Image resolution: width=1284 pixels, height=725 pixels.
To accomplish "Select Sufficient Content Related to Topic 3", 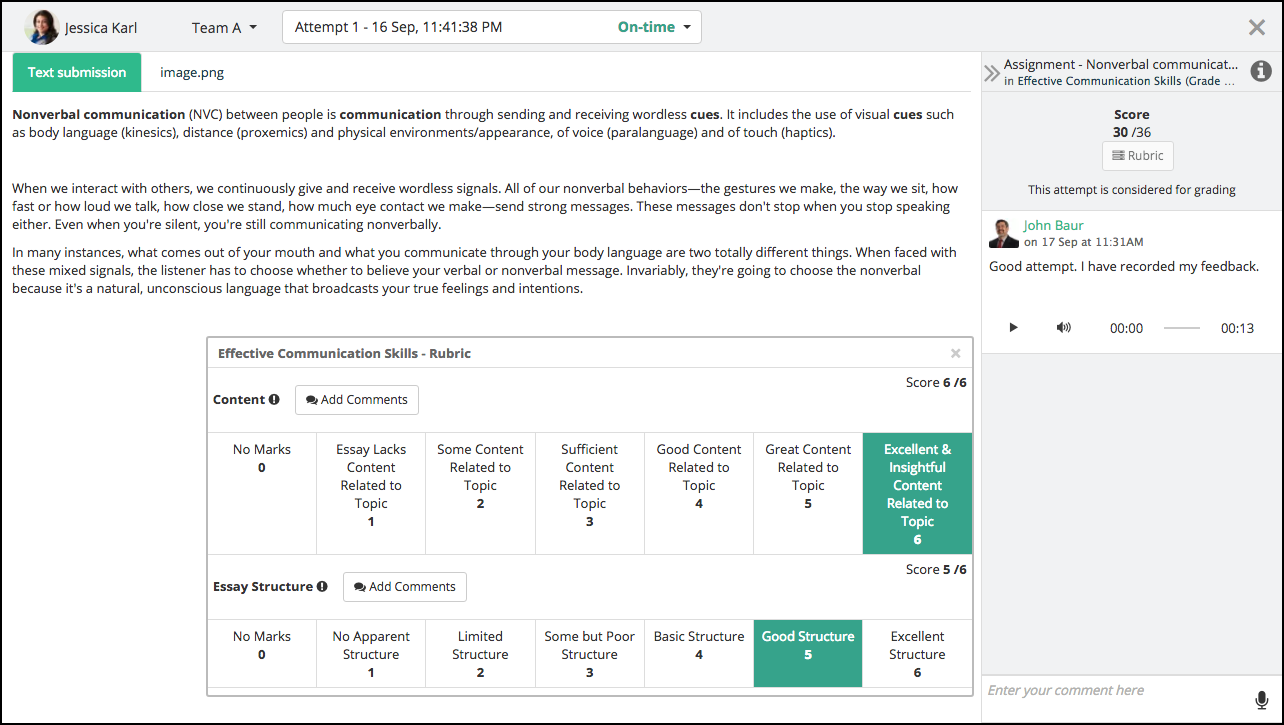I will click(x=590, y=494).
